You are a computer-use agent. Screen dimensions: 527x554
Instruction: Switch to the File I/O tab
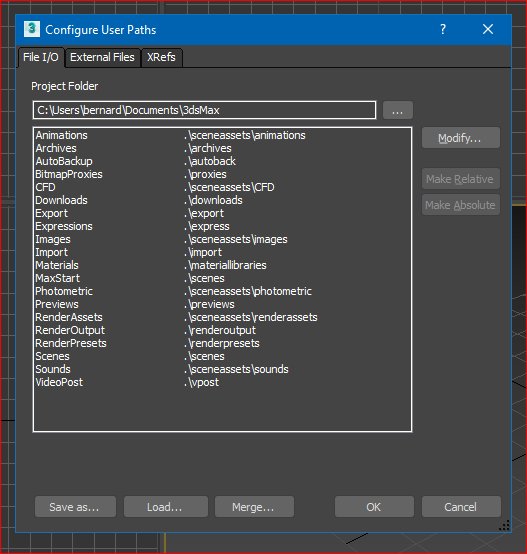41,57
